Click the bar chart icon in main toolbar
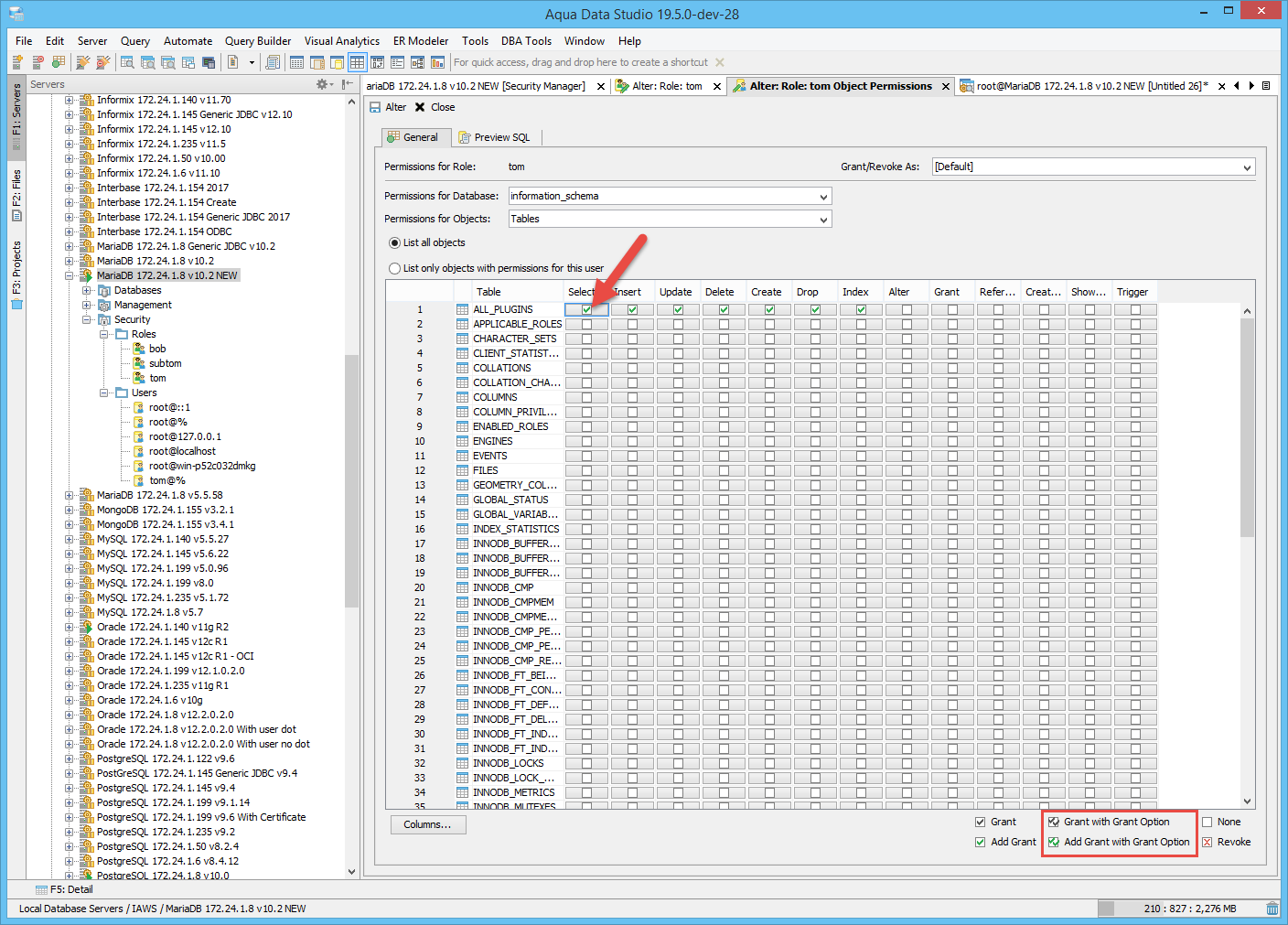 click(438, 62)
